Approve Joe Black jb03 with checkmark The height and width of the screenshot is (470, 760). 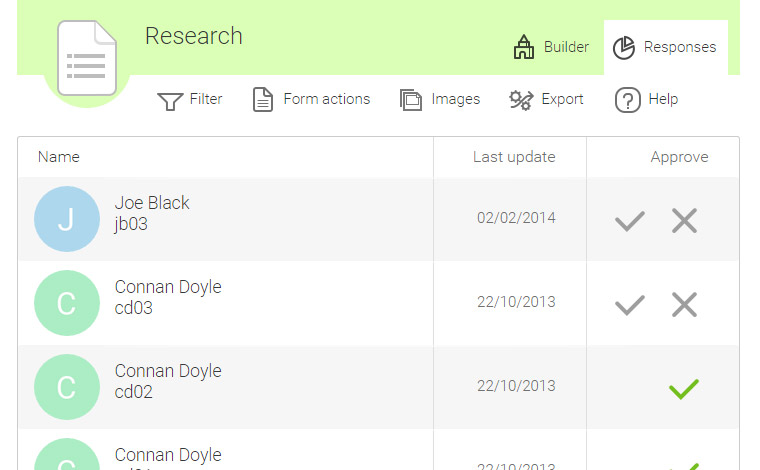(x=630, y=221)
